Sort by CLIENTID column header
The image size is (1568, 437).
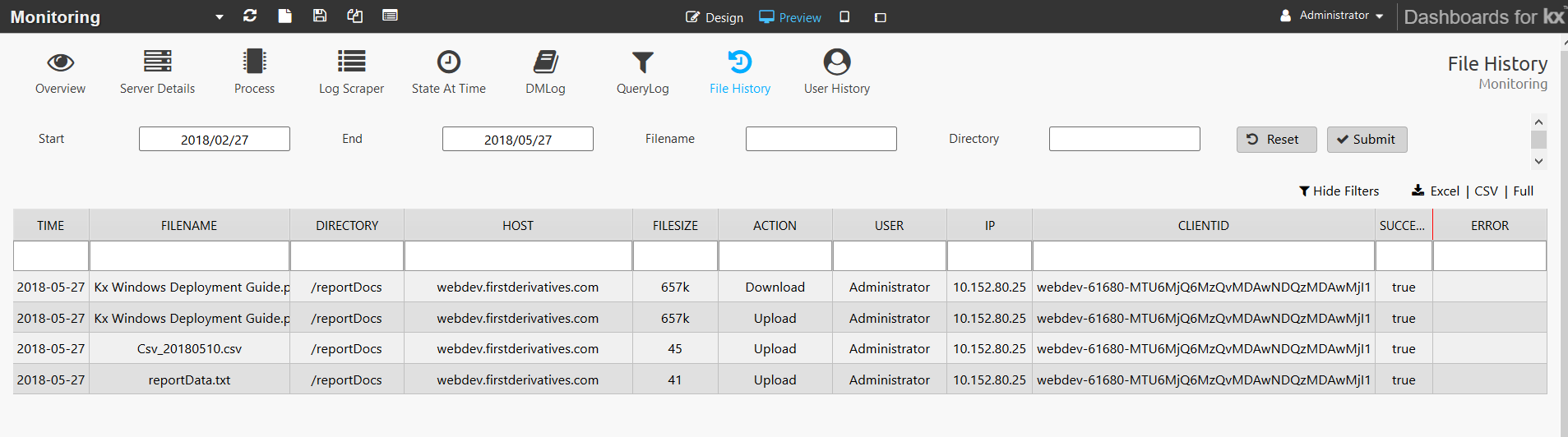[x=1203, y=225]
